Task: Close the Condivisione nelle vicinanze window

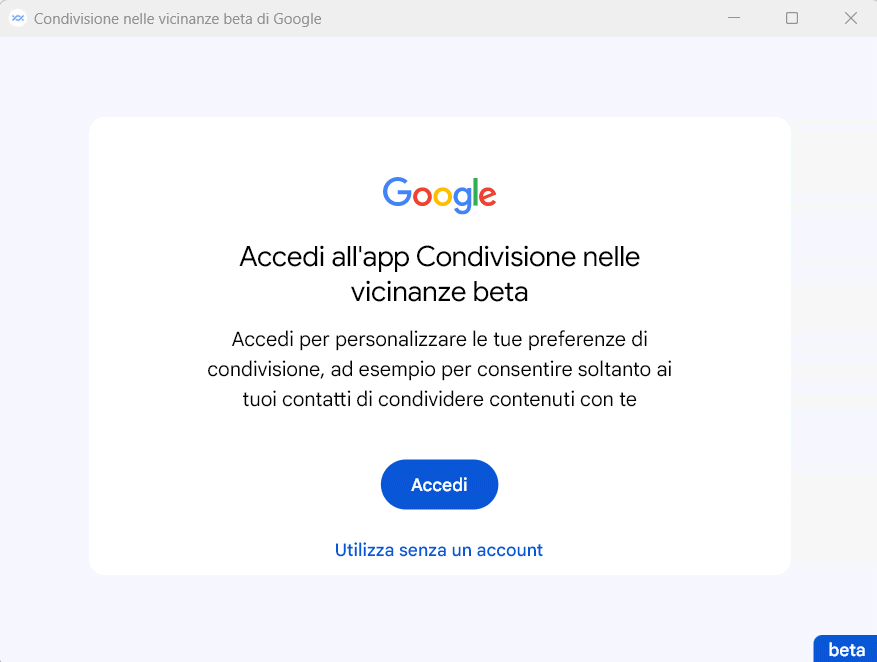Action: 851,18
